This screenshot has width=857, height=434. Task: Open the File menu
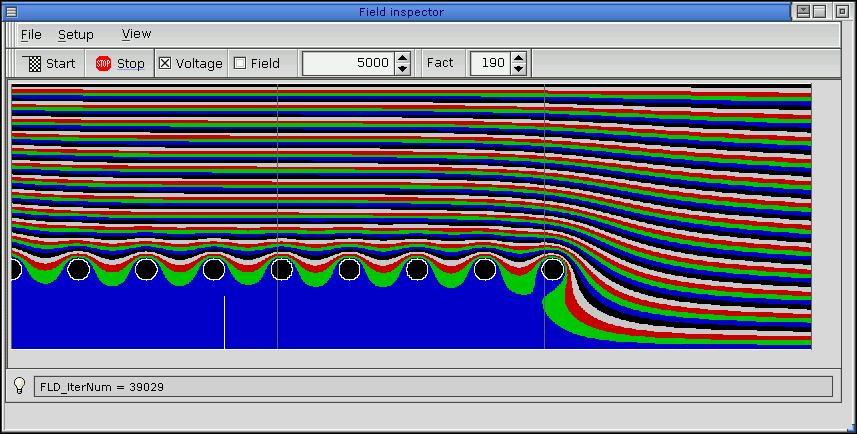tap(31, 34)
